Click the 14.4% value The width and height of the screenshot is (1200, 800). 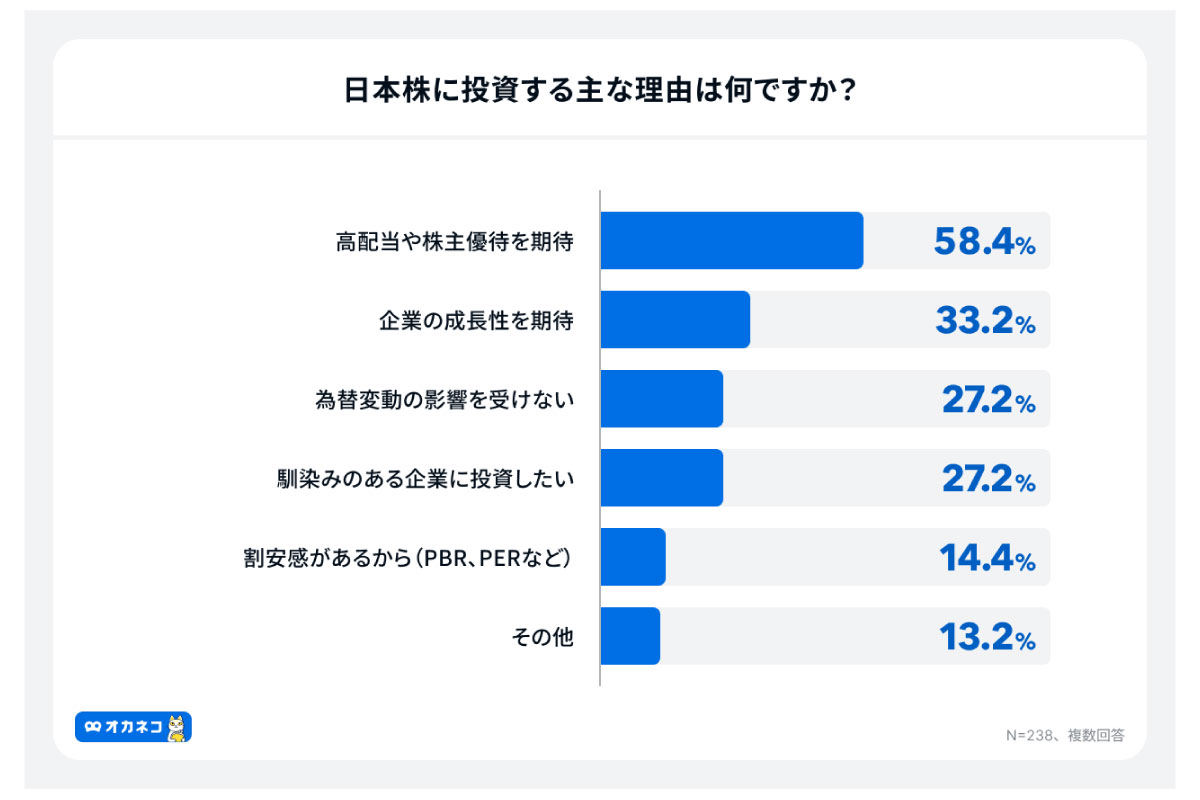click(x=987, y=557)
